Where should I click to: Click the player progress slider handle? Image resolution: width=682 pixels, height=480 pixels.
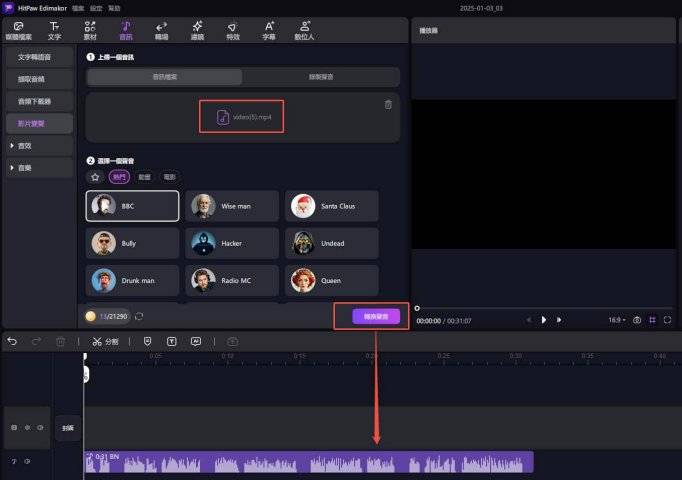coord(417,308)
